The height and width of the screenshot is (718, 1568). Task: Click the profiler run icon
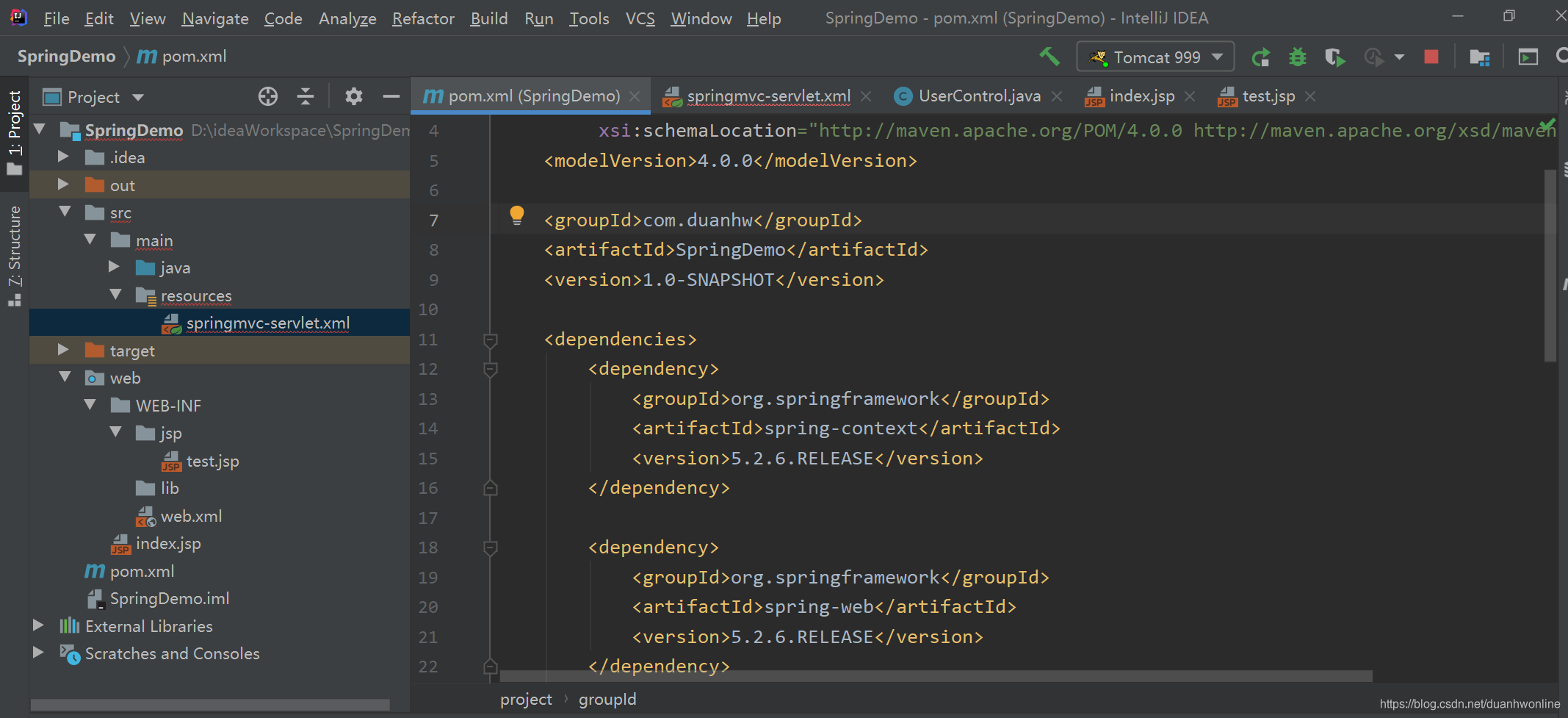click(x=1373, y=57)
